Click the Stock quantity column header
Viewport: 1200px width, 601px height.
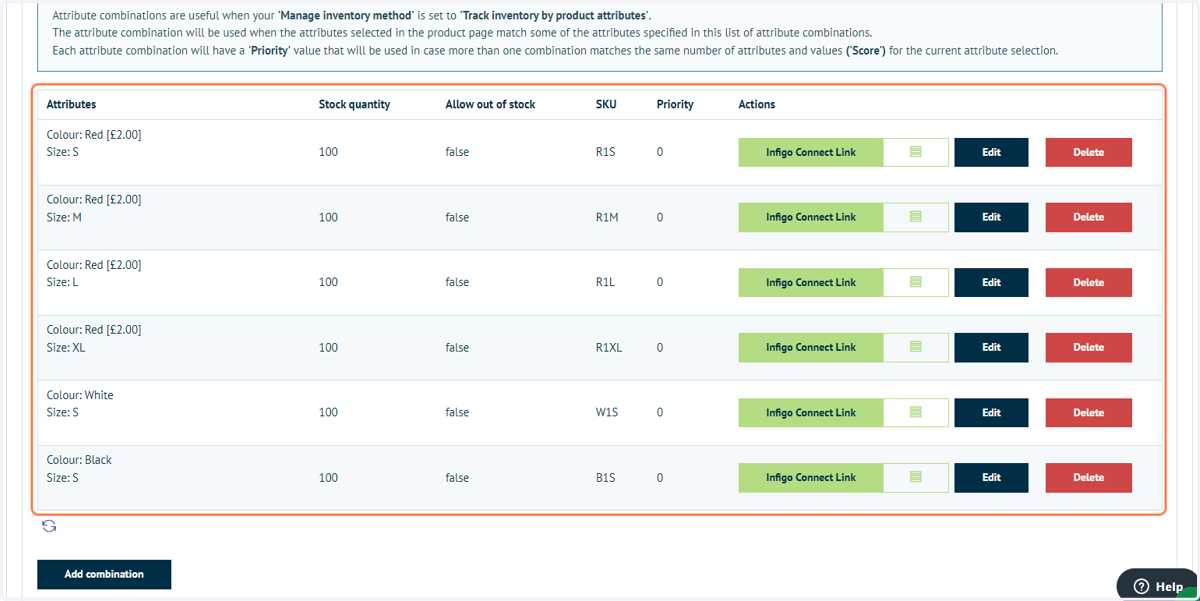point(354,104)
